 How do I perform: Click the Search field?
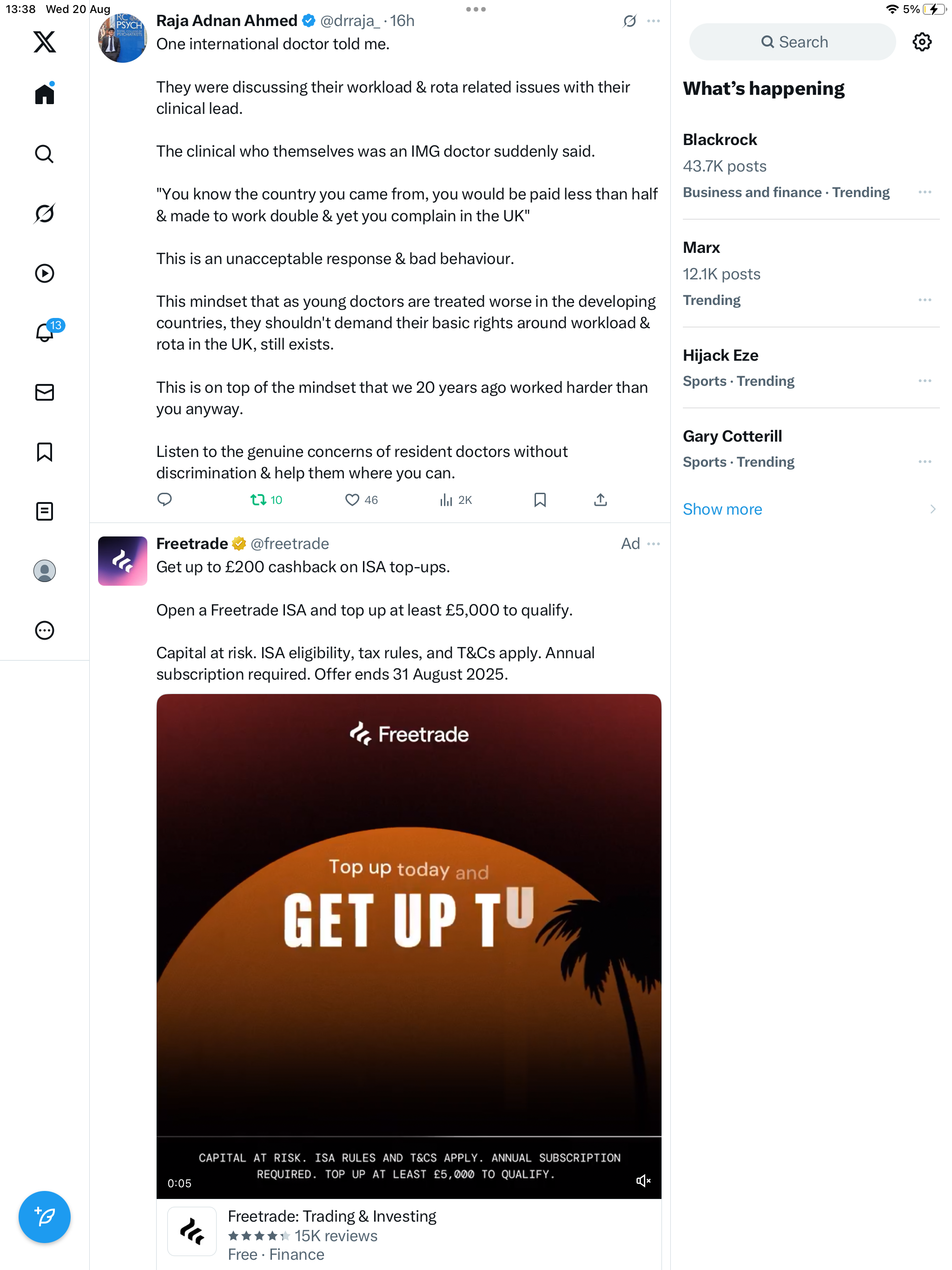pos(793,42)
